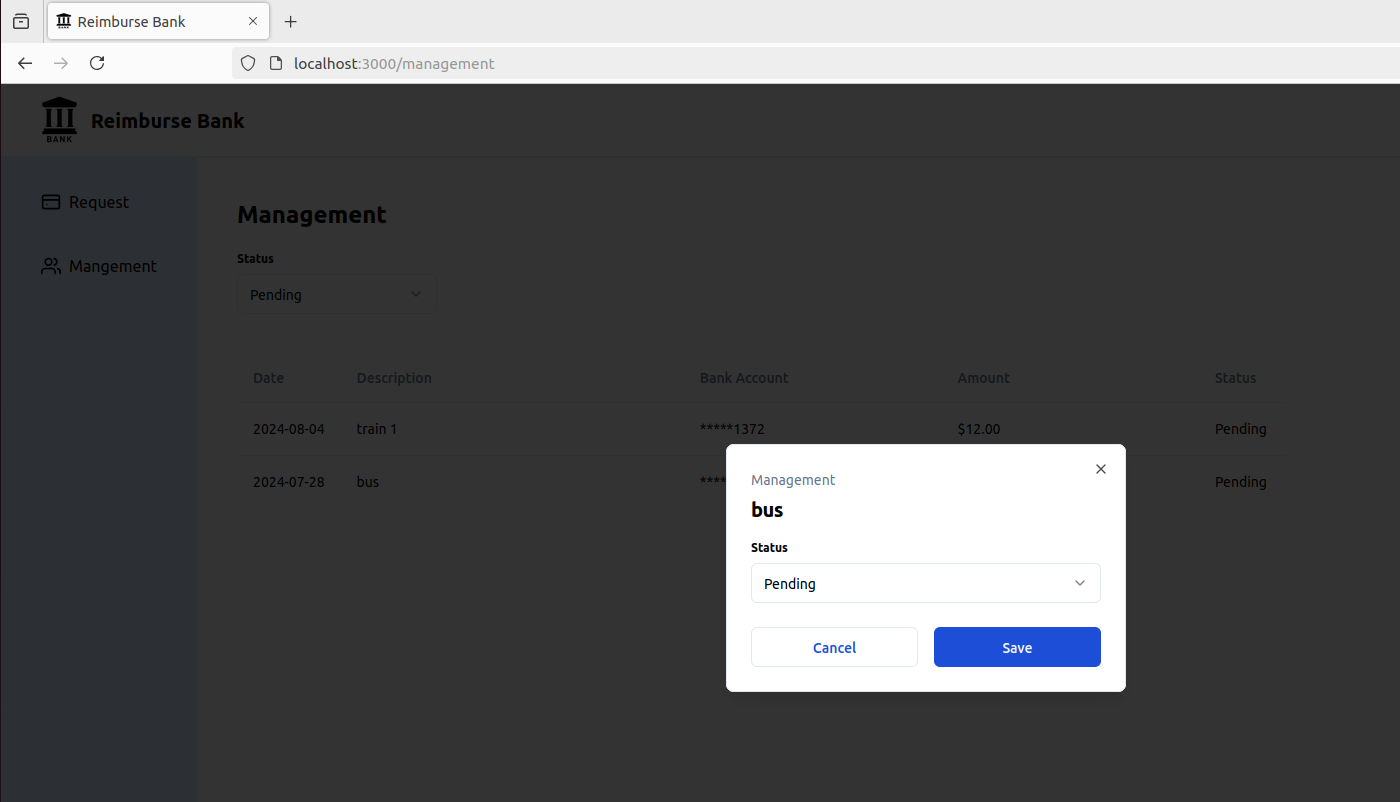The width and height of the screenshot is (1400, 802).
Task: Click the Cancel button
Action: (x=834, y=647)
